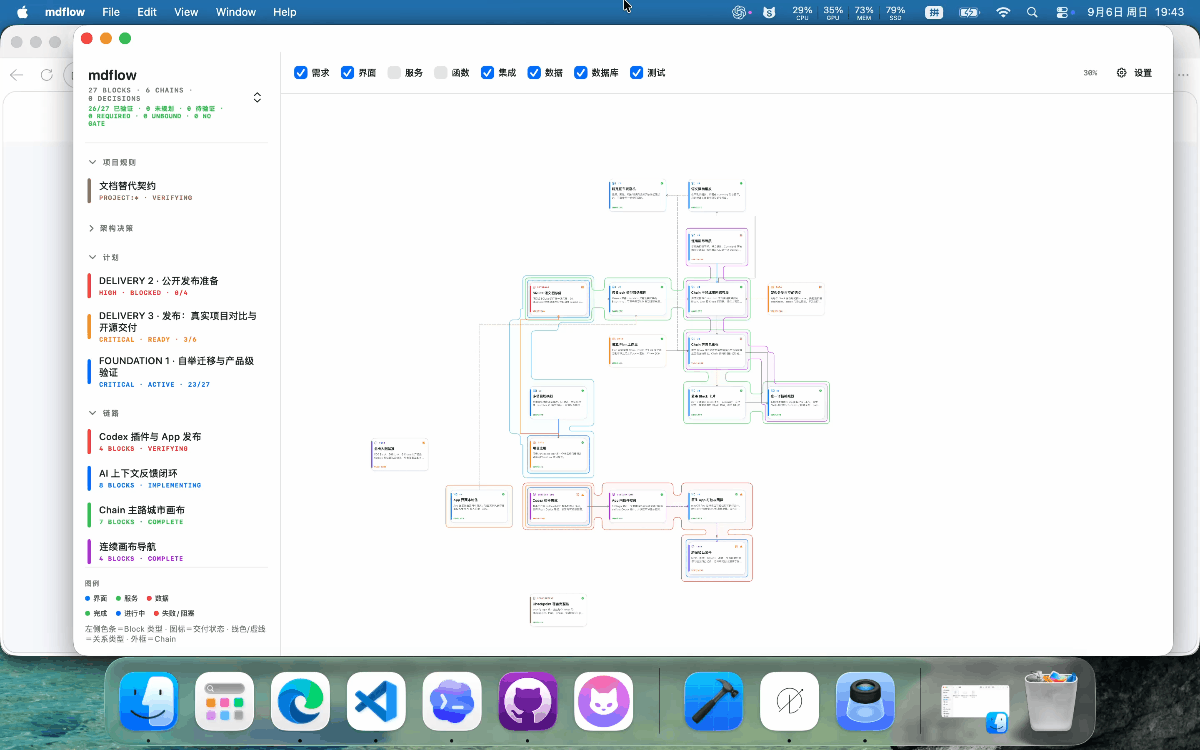1200x750 pixels.
Task: Enable the 函数 filter checkbox
Action: pos(441,73)
